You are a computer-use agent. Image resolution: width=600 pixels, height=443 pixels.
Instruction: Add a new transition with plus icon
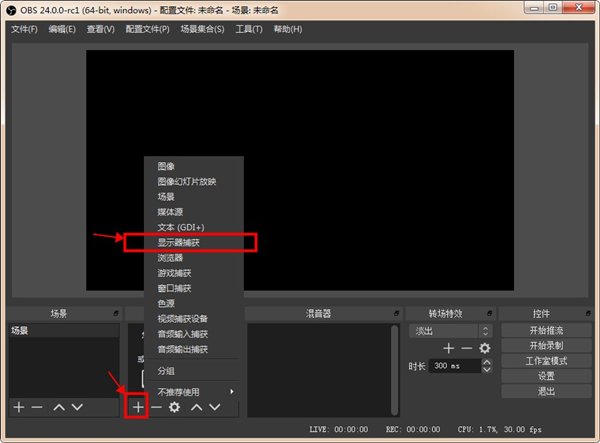(449, 348)
